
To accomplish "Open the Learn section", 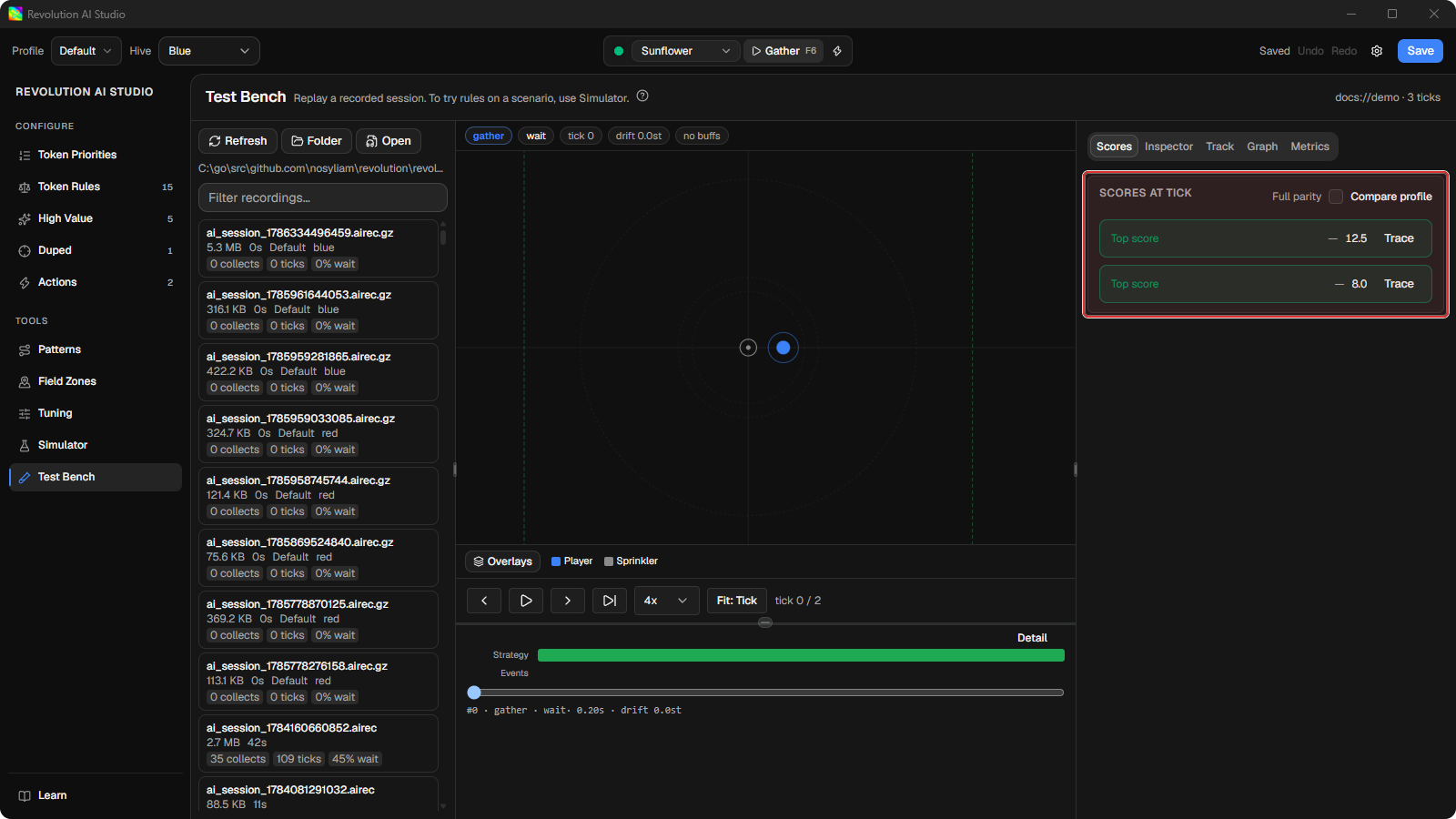I will [x=95, y=795].
